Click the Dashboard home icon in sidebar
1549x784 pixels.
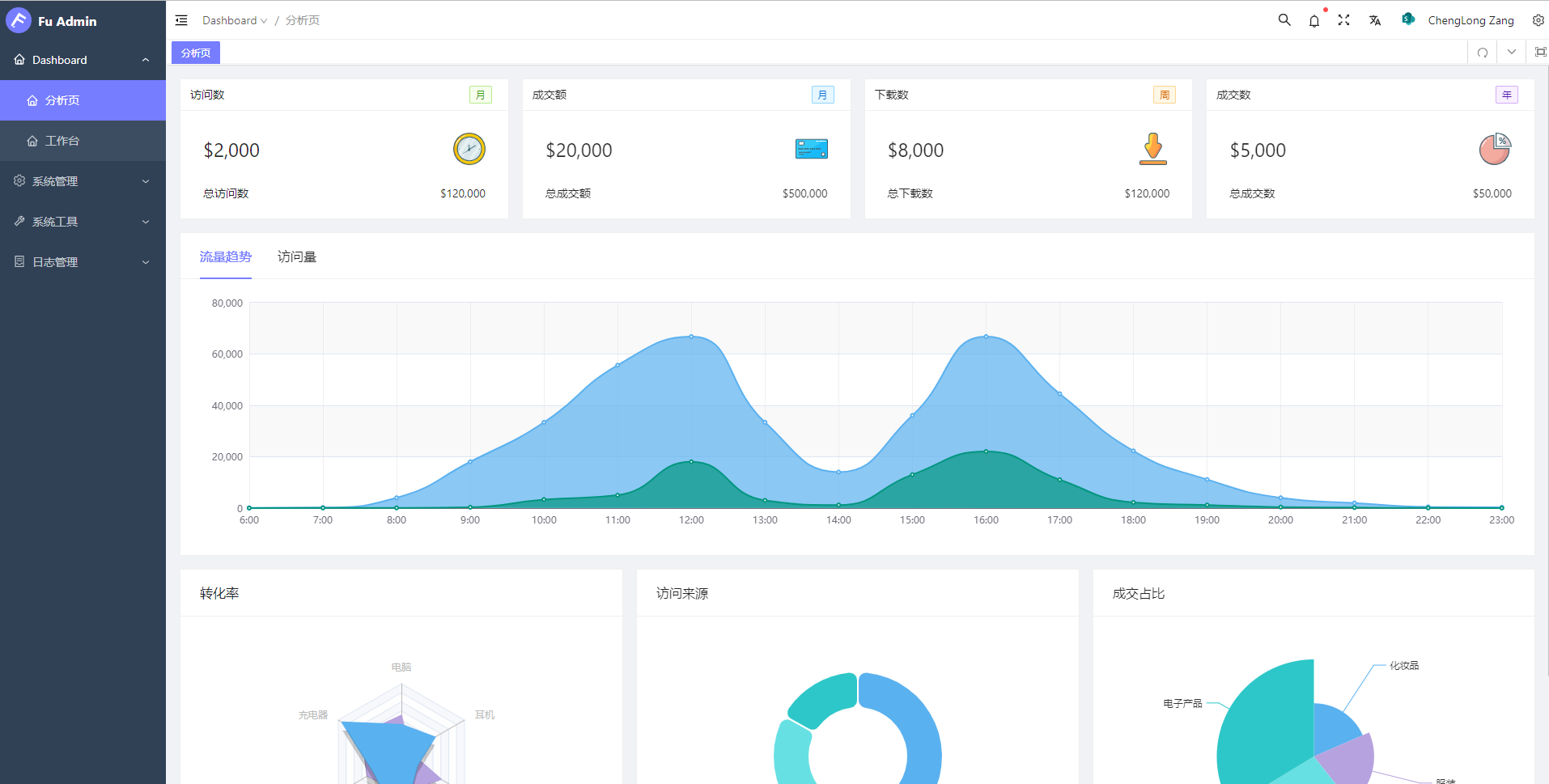[x=19, y=60]
